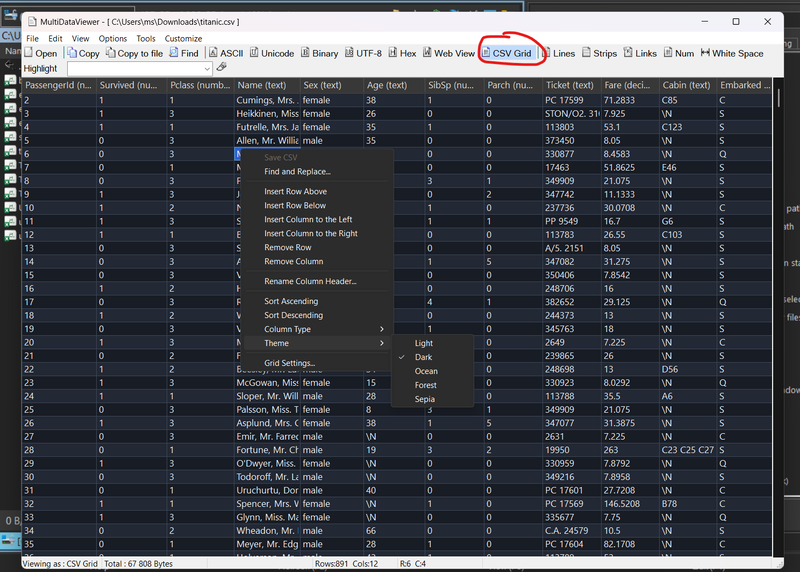Toggle the Num option
800x572 pixels.
pyautogui.click(x=679, y=53)
